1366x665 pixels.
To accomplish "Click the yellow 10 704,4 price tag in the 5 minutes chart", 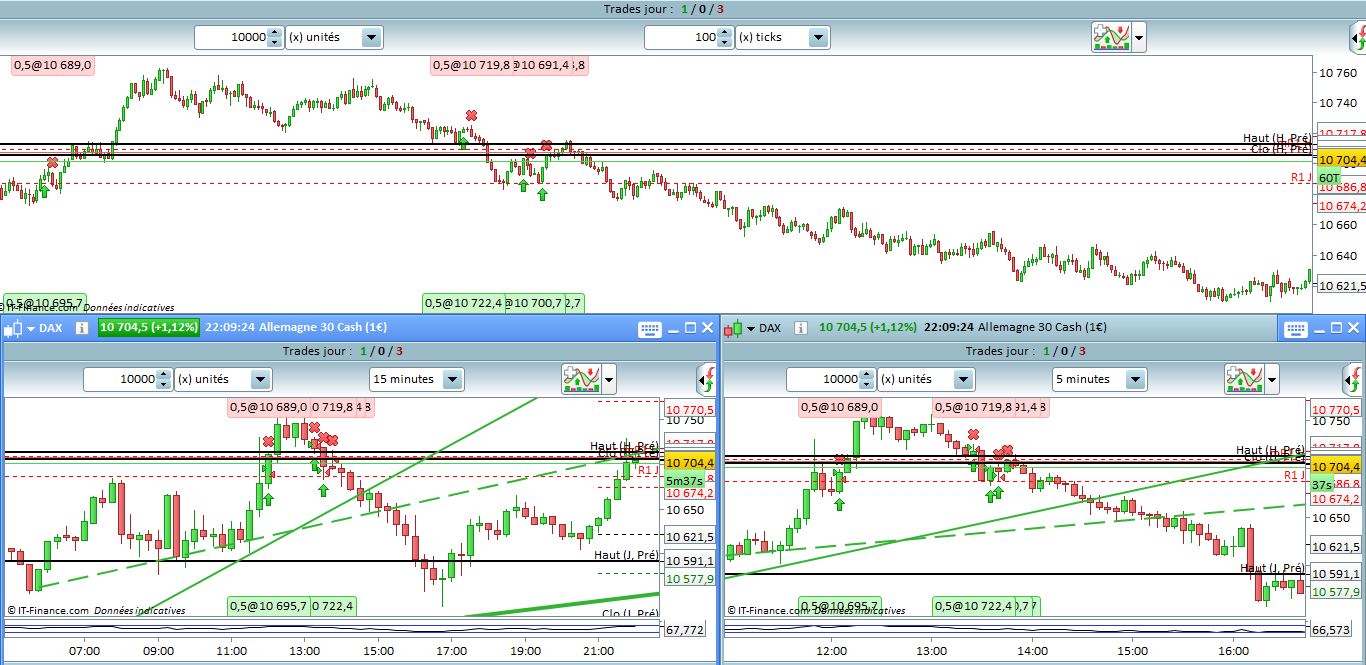I will [1337, 467].
